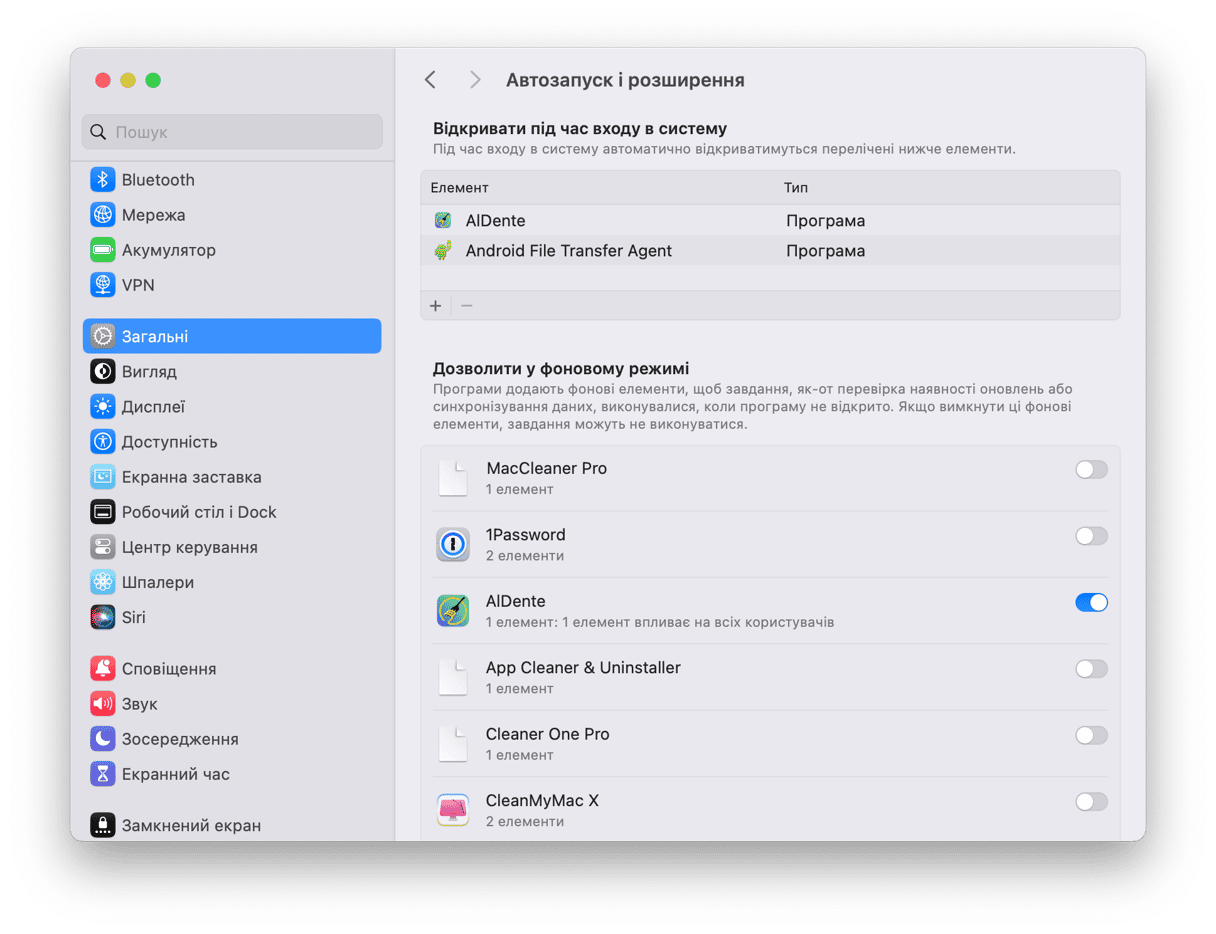The width and height of the screenshot is (1216, 934).
Task: Select the Зосередження moon icon
Action: pos(103,739)
